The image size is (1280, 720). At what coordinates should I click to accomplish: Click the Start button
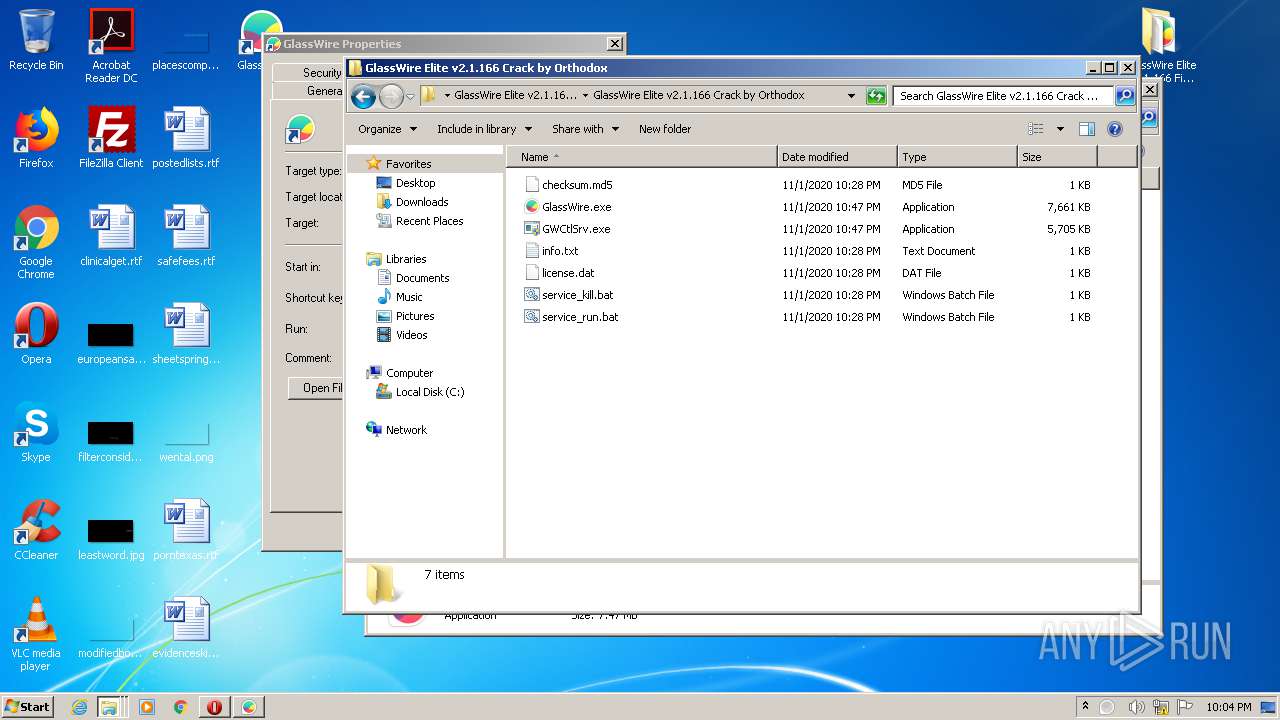[28, 707]
